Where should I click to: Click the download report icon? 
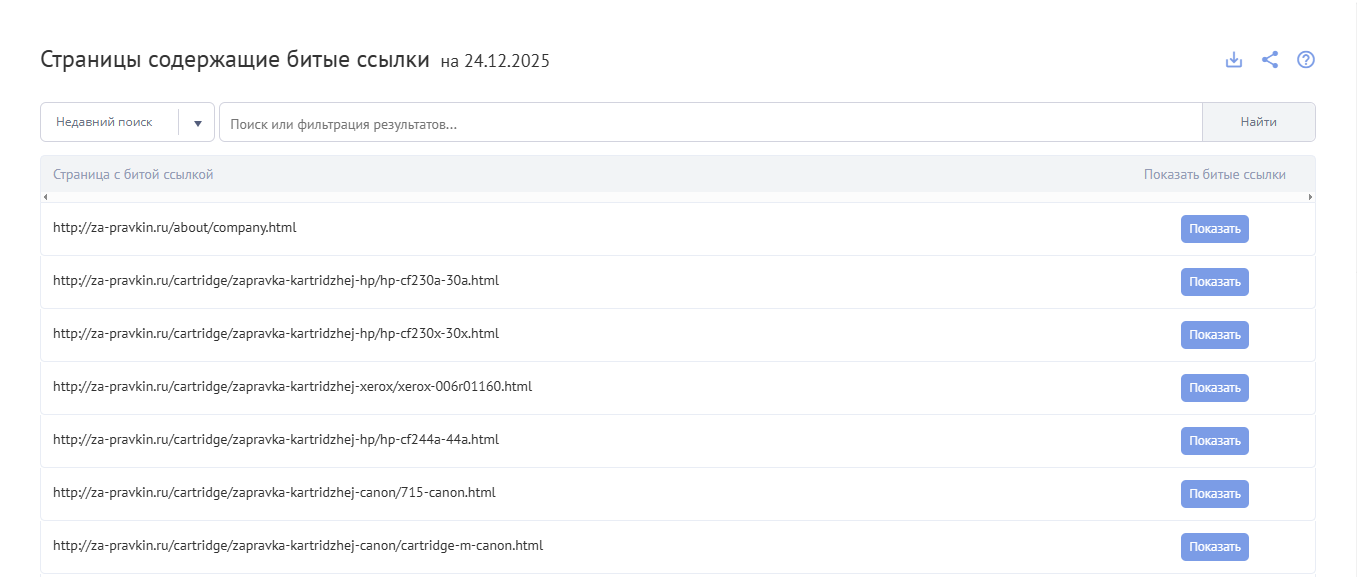(1234, 60)
